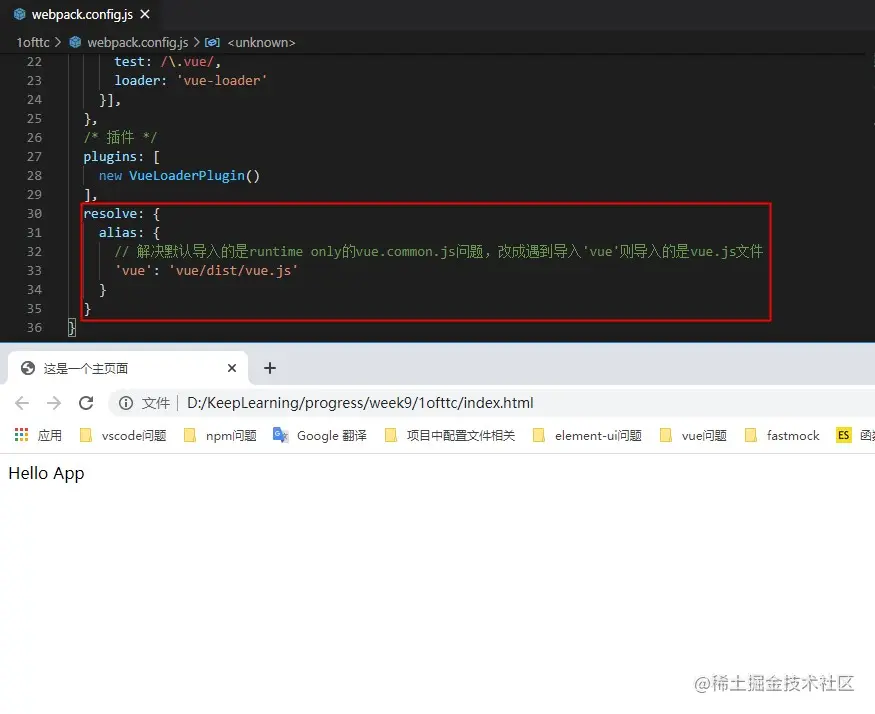Click line number 36 in the gutter

coord(35,328)
